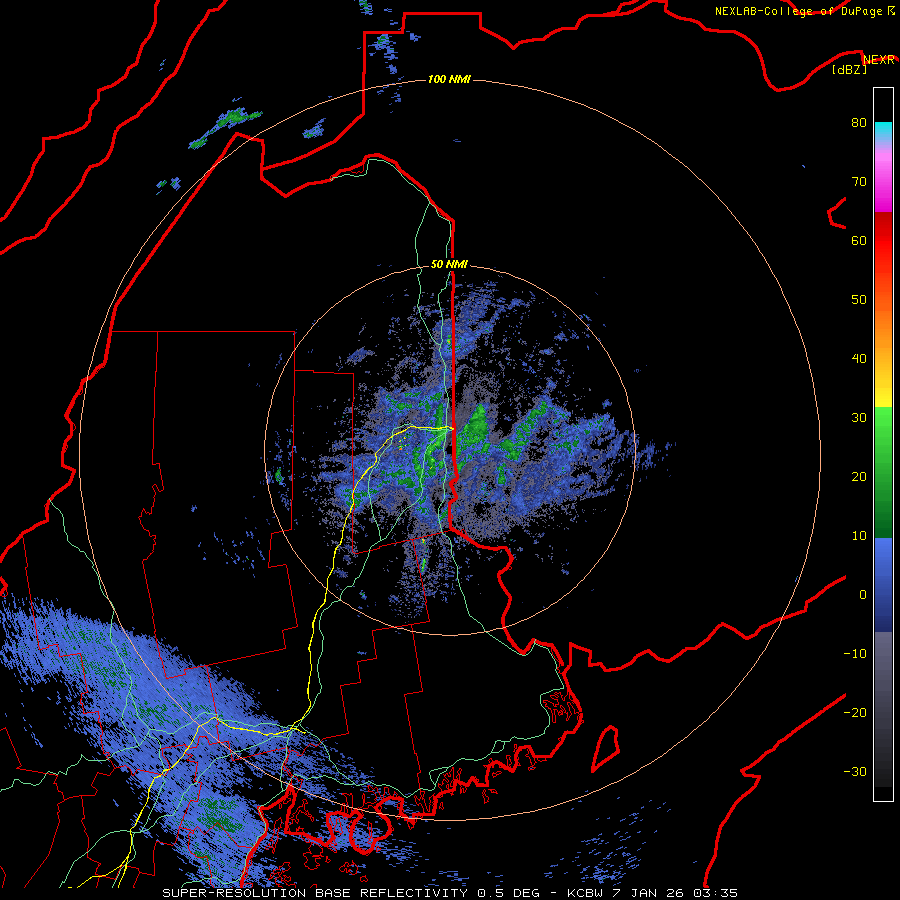Click the -30 value on the dBZ scale

(855, 772)
